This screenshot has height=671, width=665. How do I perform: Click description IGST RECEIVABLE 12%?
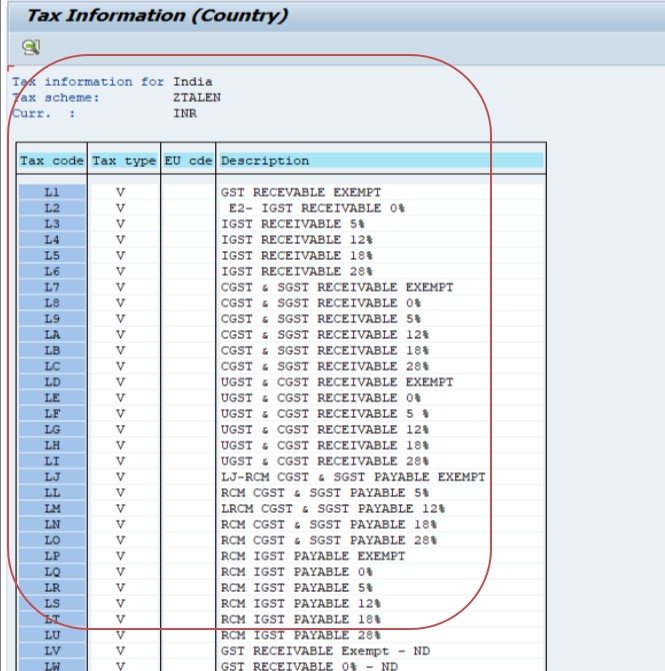(x=297, y=240)
